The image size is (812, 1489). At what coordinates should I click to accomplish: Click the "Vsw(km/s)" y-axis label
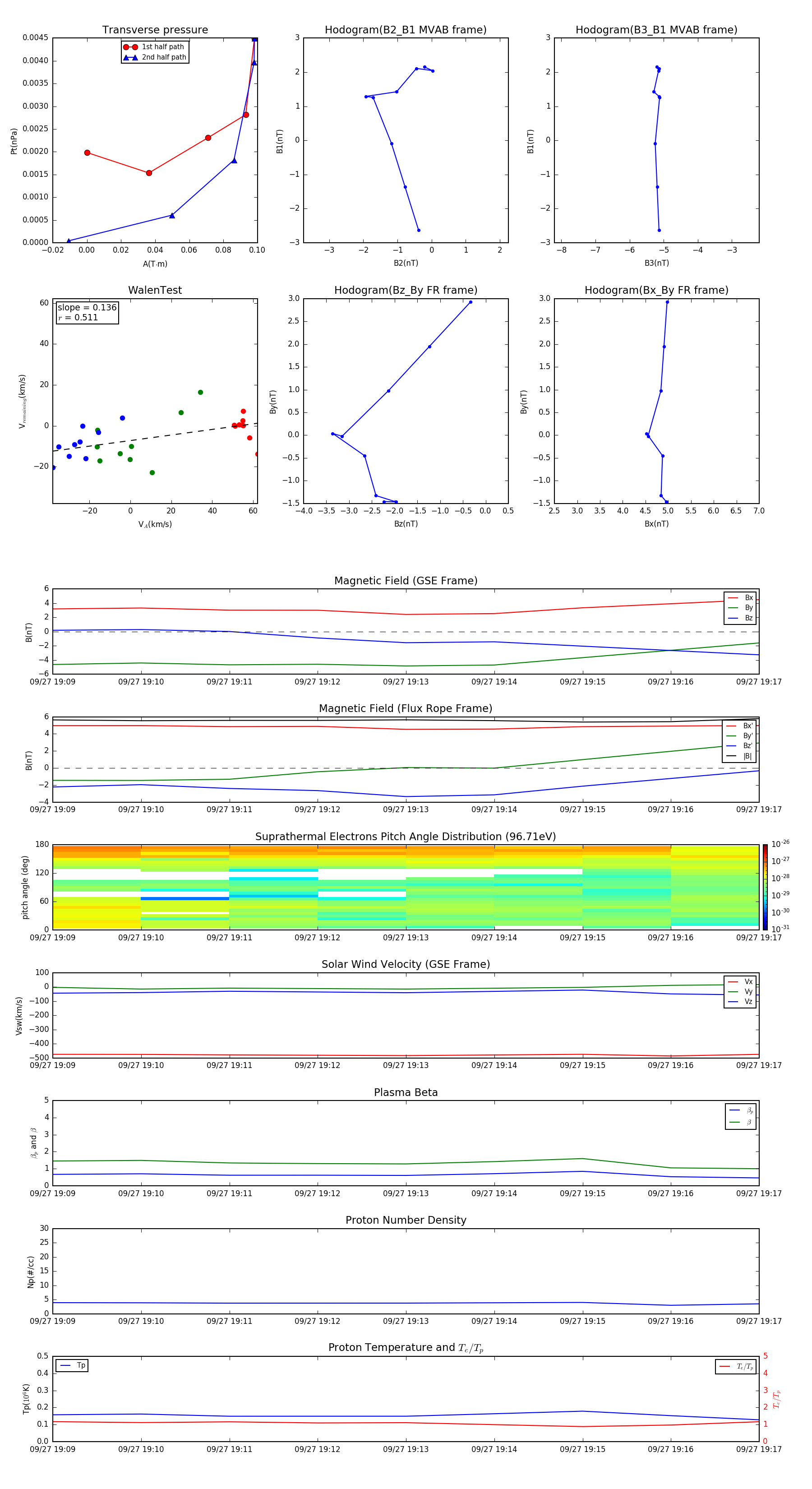click(x=18, y=1016)
